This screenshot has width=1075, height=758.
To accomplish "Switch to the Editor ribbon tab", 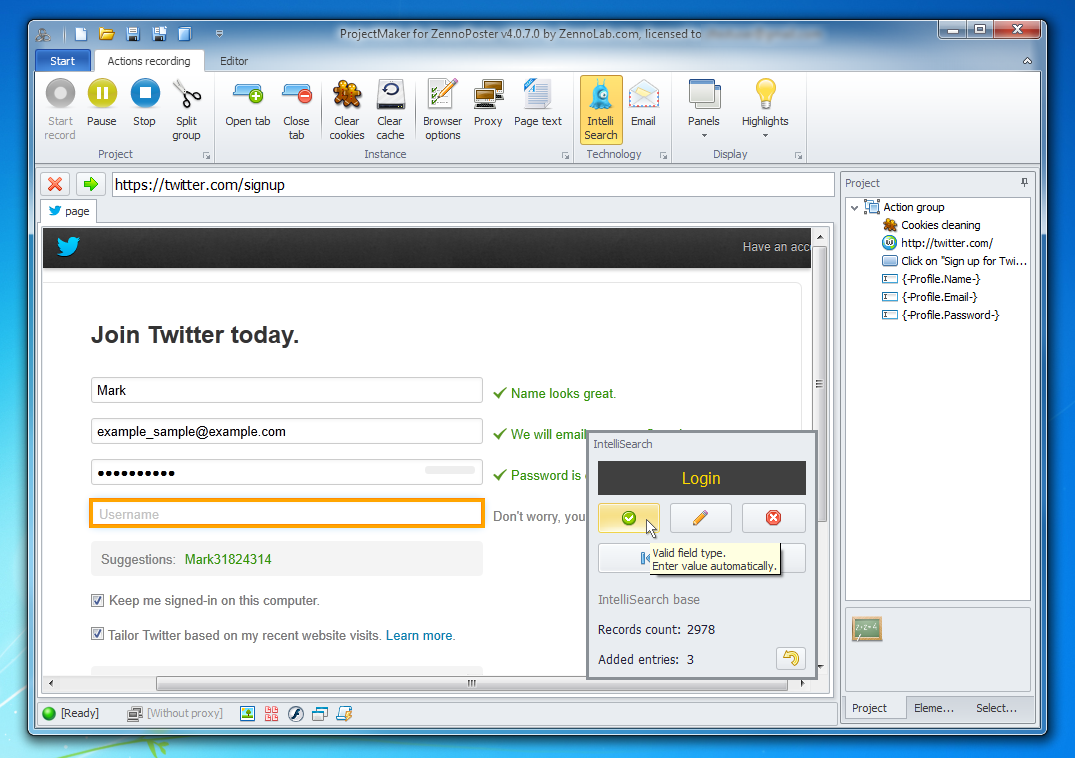I will tap(234, 61).
